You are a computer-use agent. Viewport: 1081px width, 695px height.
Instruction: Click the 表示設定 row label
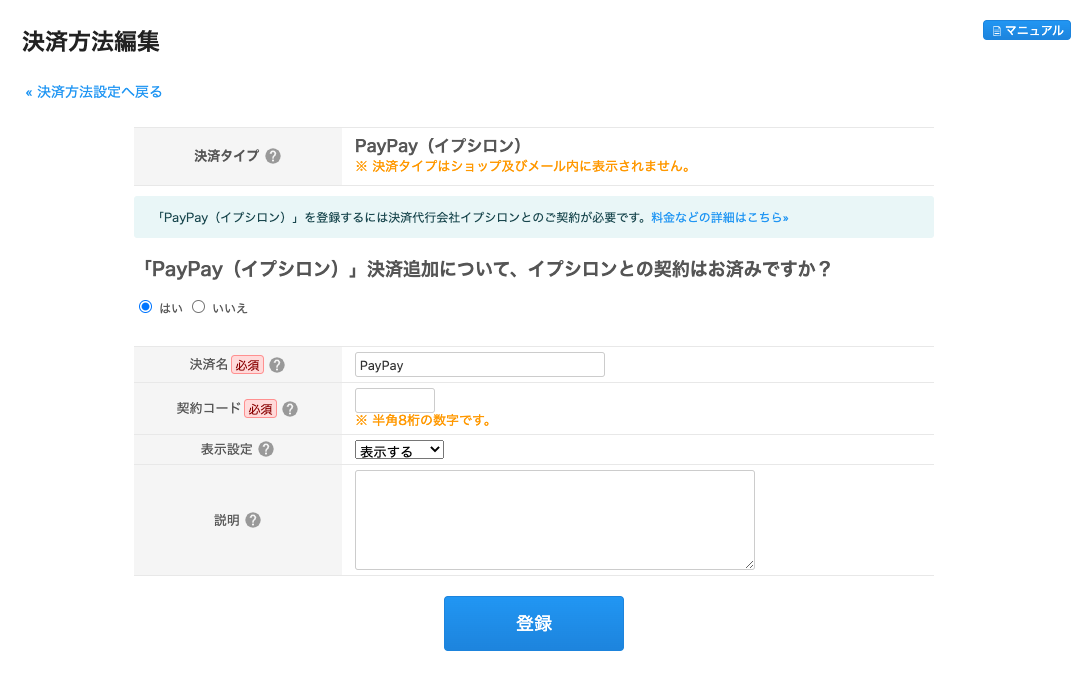point(226,450)
